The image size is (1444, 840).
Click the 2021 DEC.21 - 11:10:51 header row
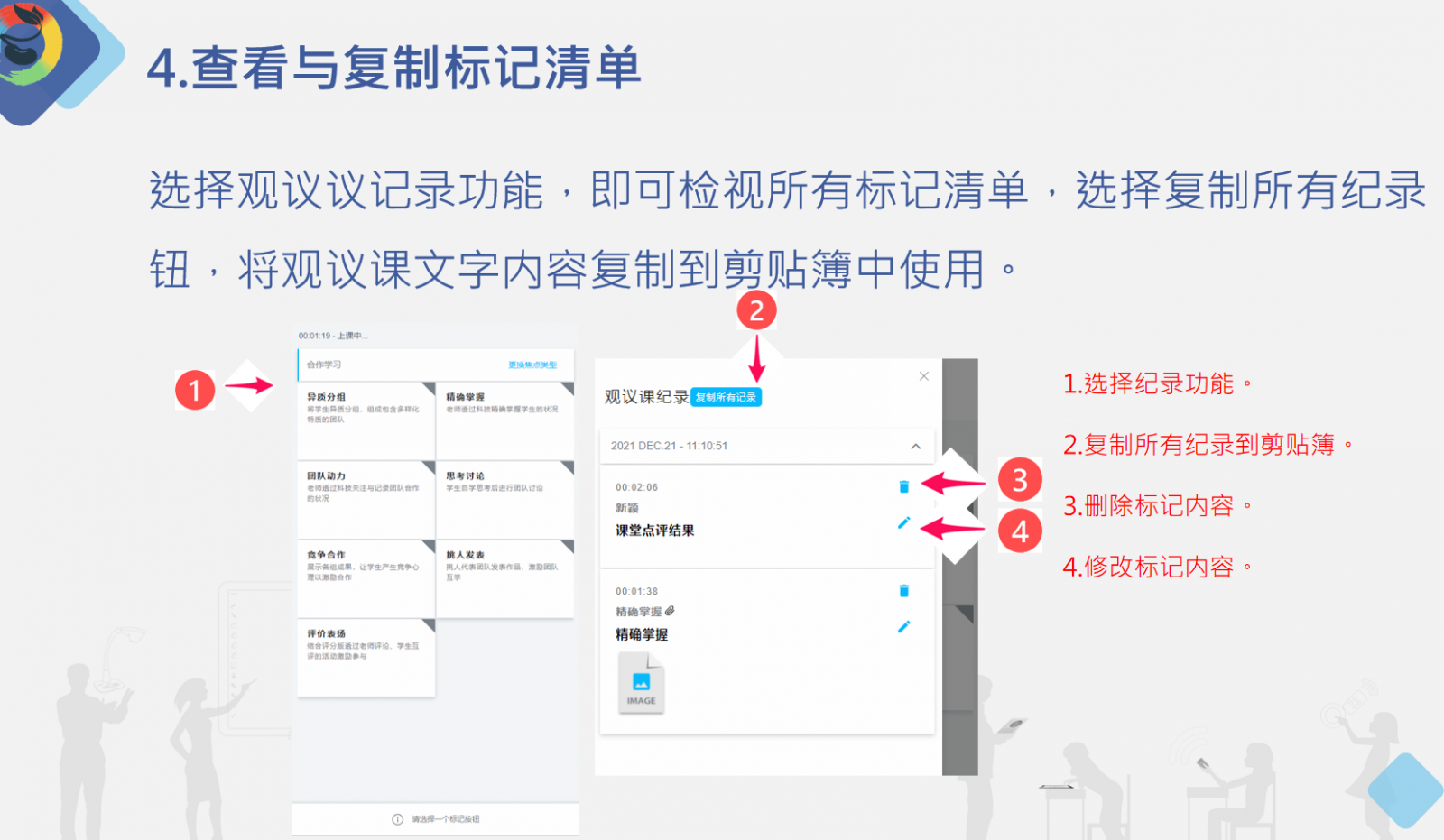coord(722,446)
